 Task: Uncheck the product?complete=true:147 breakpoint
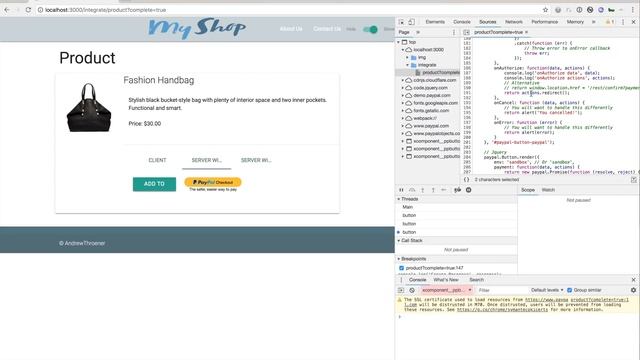click(402, 268)
